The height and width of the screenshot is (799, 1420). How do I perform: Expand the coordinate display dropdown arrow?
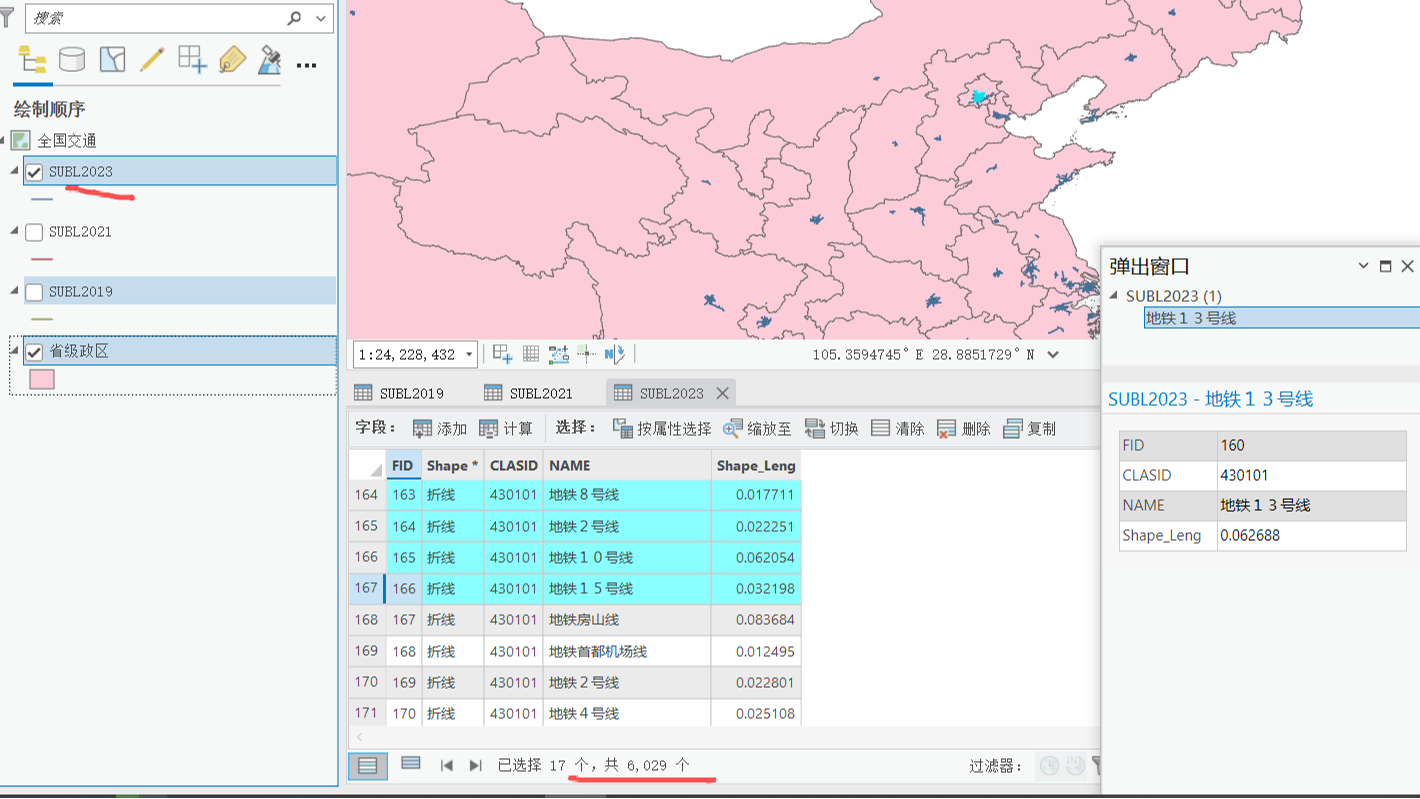(1053, 354)
